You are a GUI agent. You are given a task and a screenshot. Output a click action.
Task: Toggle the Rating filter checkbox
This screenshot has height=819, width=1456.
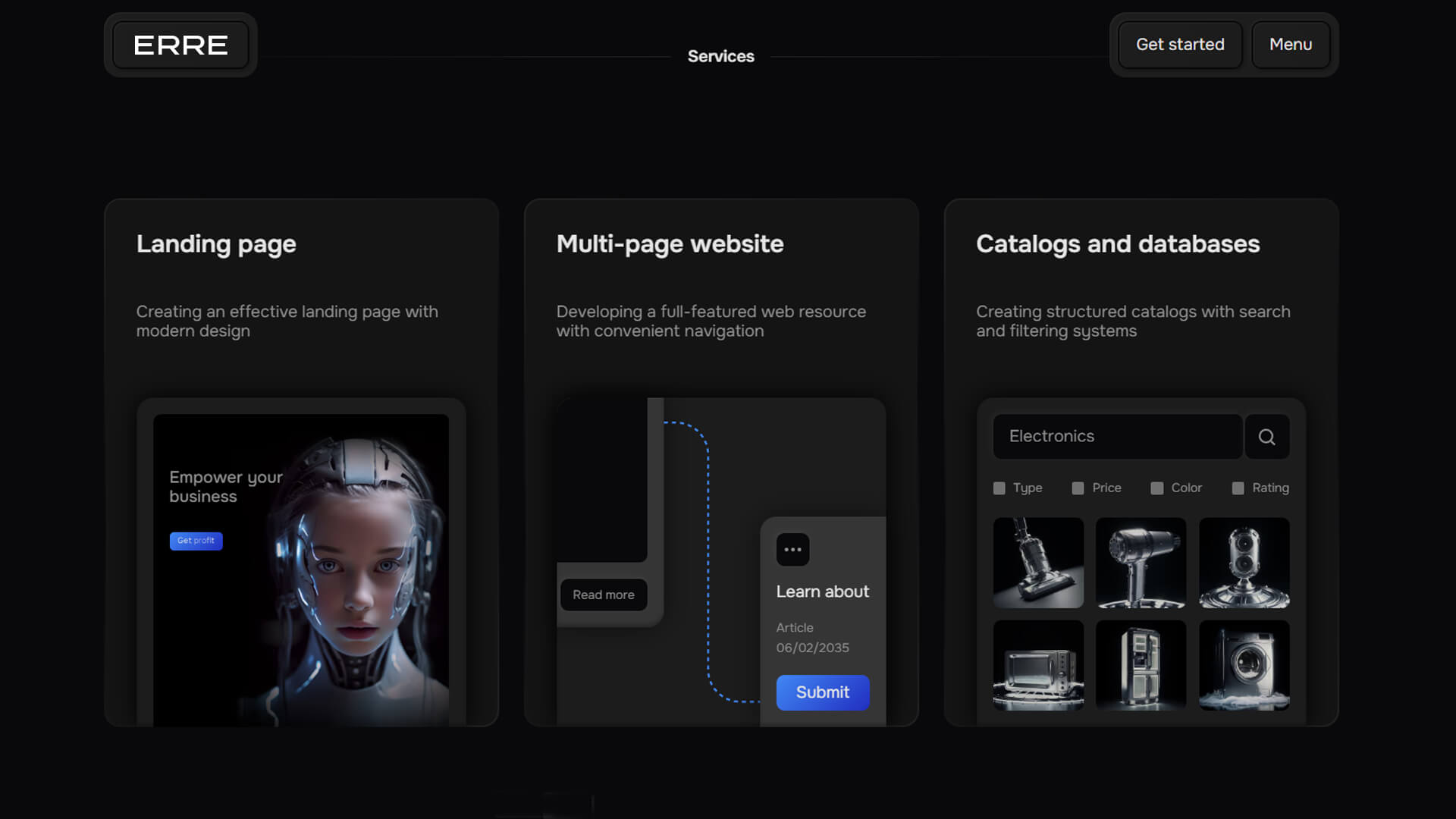(1238, 488)
